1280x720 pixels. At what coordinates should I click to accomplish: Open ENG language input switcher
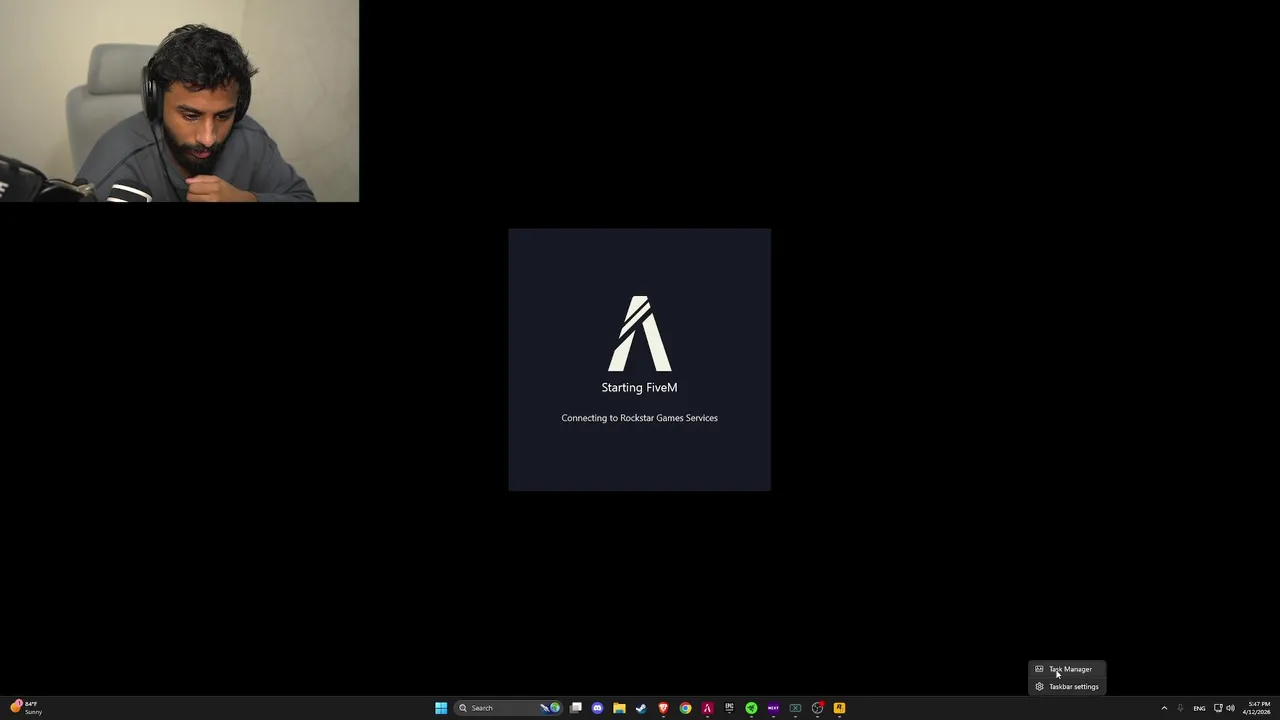point(1199,708)
